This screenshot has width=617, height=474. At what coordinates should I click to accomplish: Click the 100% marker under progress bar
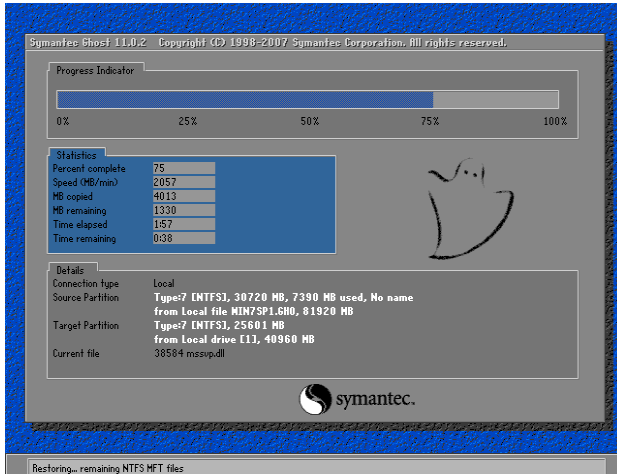tap(554, 121)
